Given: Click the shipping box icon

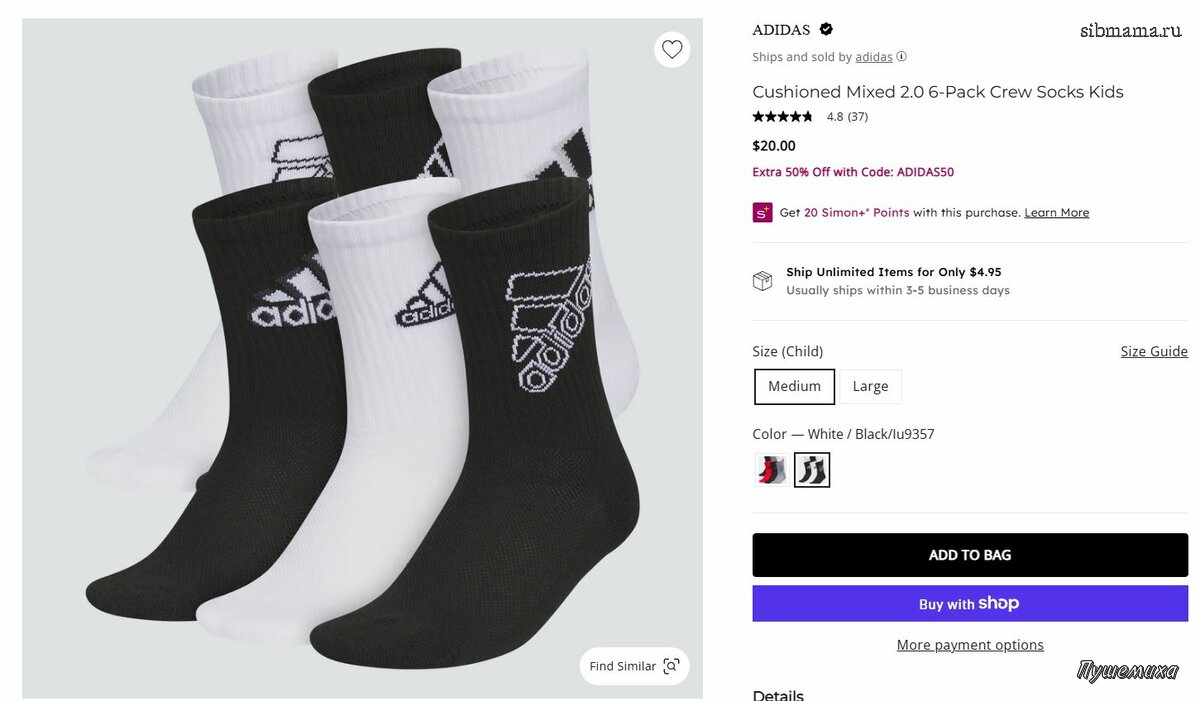Looking at the screenshot, I should [762, 281].
